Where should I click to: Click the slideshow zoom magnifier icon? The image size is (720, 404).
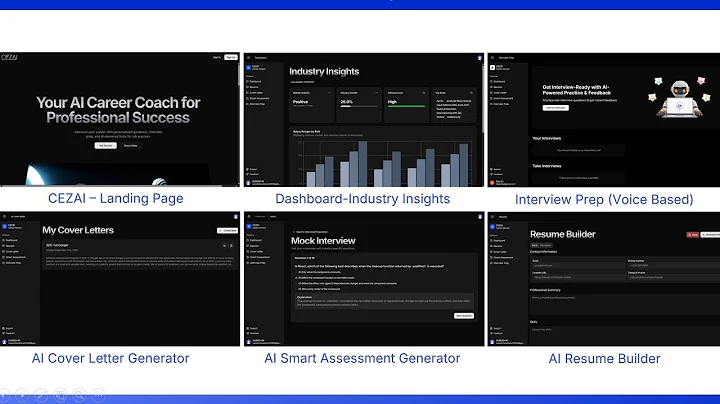click(x=79, y=394)
